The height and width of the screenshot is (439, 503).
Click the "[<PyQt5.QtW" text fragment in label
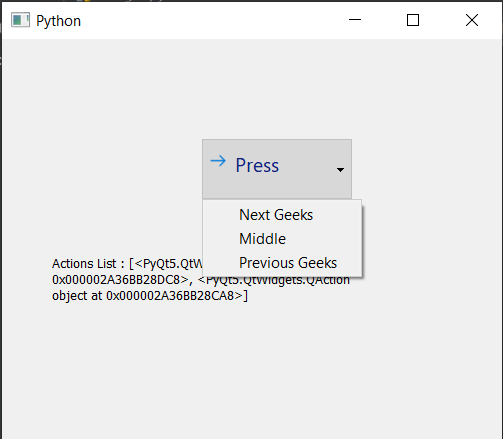coord(166,264)
